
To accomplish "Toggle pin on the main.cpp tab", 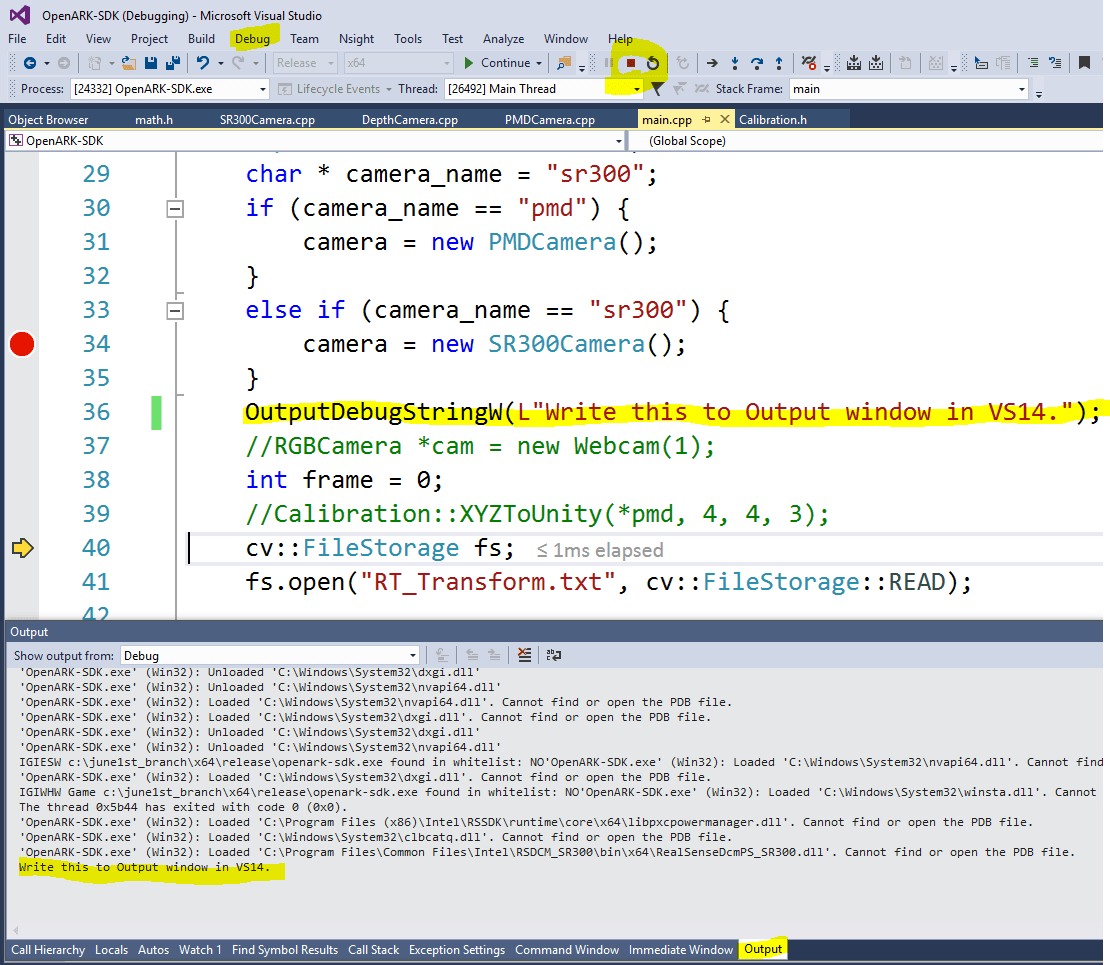I will (706, 120).
